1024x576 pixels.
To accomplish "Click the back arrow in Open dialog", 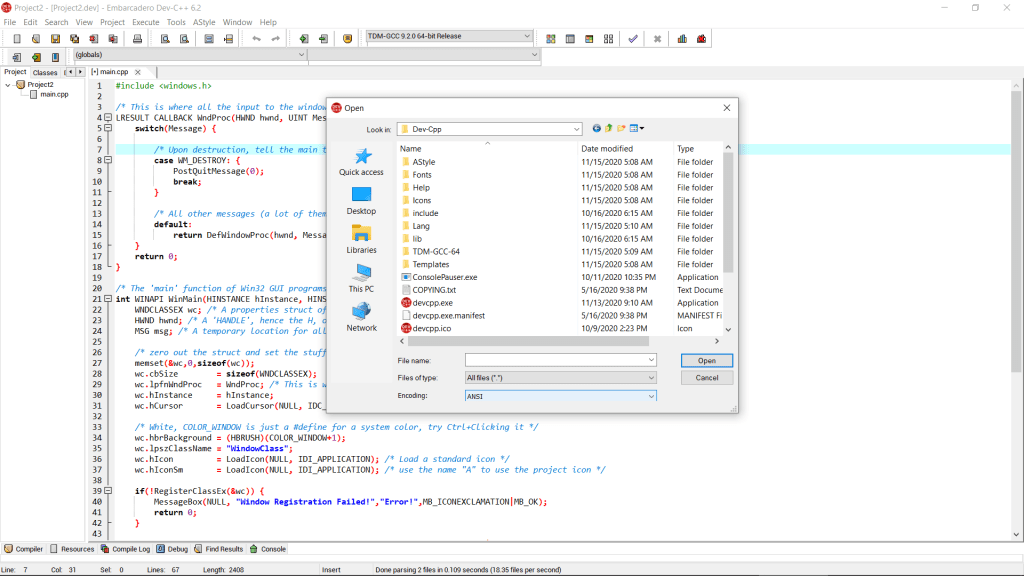I will pos(596,129).
